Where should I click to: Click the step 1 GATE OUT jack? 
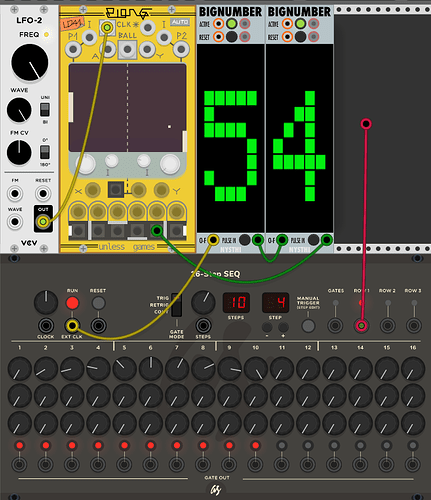coord(19,464)
